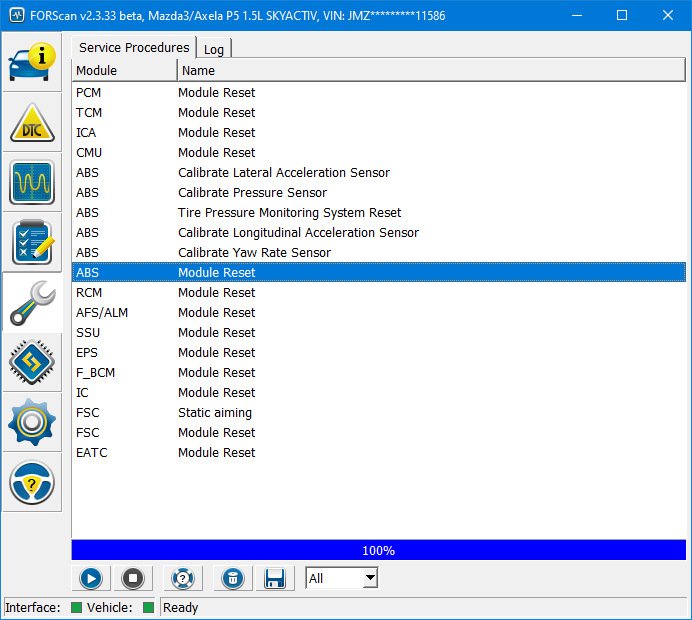692x620 pixels.
Task: Open the wrench service procedures section
Action: [x=32, y=302]
